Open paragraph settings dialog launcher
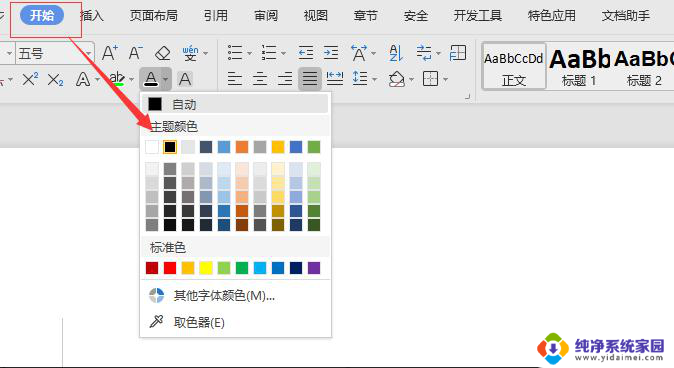674x368 pixels. pos(468,97)
